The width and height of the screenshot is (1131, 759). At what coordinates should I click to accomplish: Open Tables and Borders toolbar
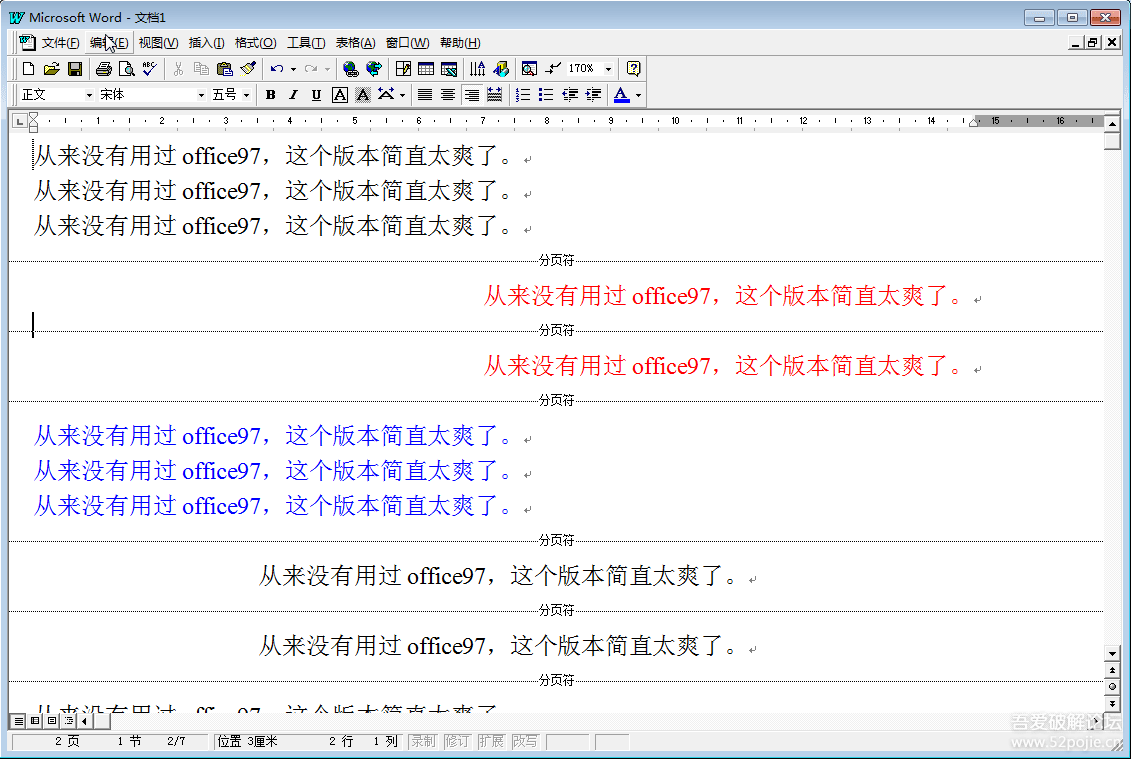[403, 69]
